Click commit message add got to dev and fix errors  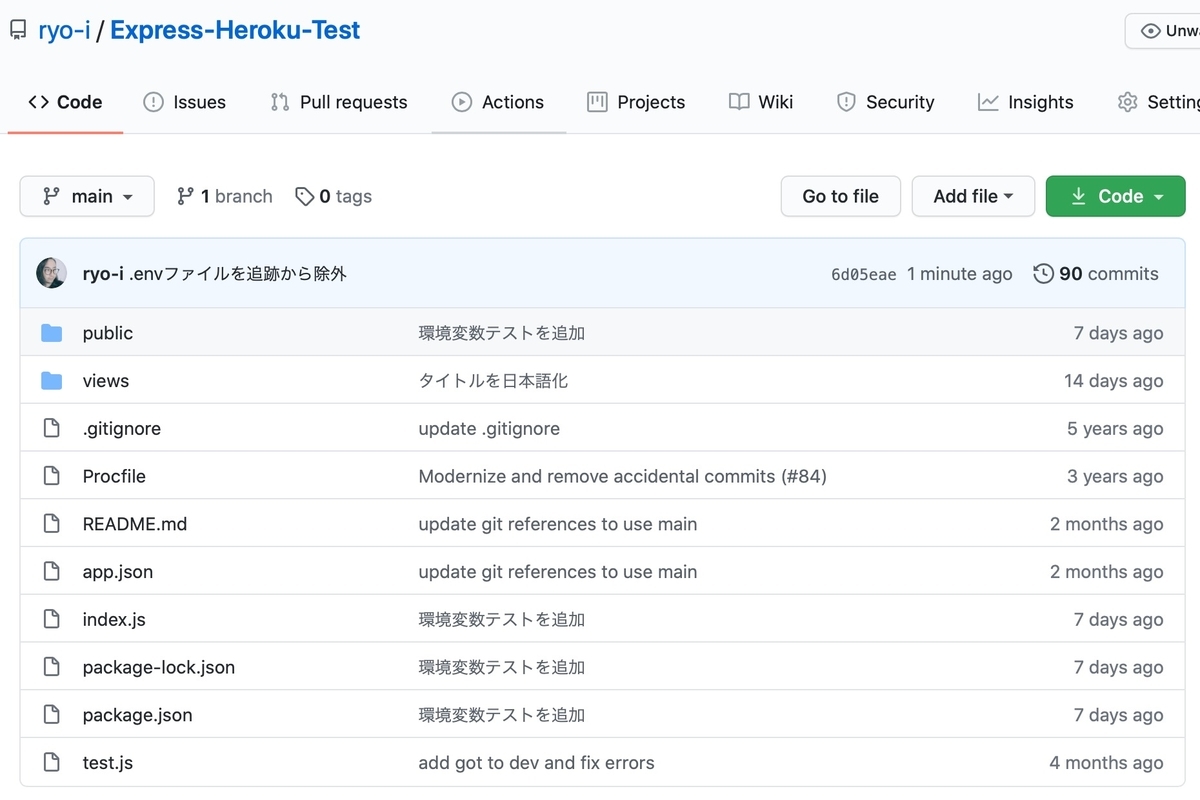click(x=537, y=762)
